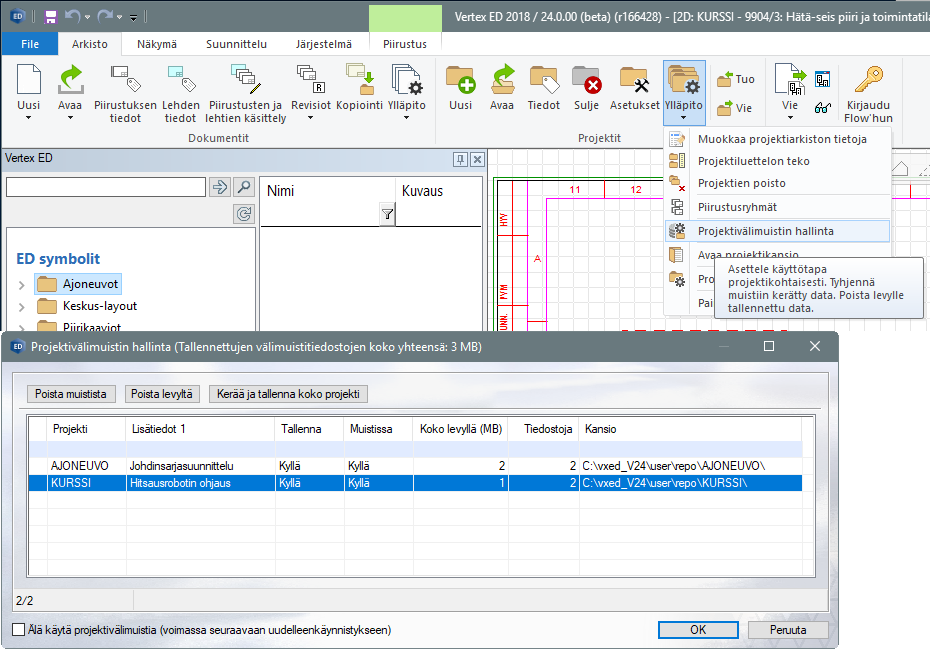This screenshot has height=652, width=930.
Task: Click the Sulje project icon
Action: pos(586,80)
